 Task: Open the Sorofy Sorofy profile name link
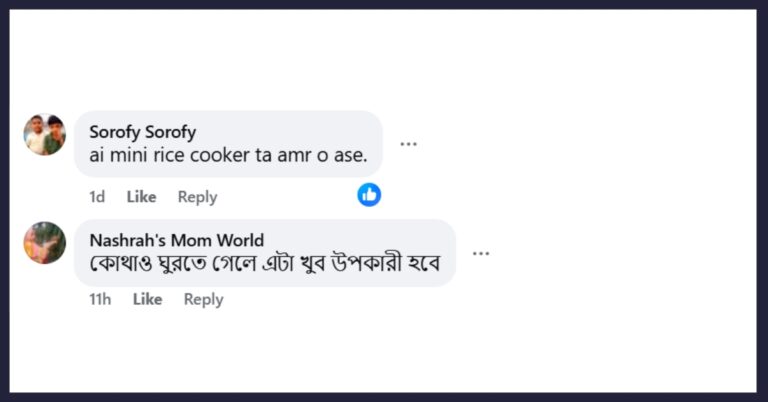[143, 132]
